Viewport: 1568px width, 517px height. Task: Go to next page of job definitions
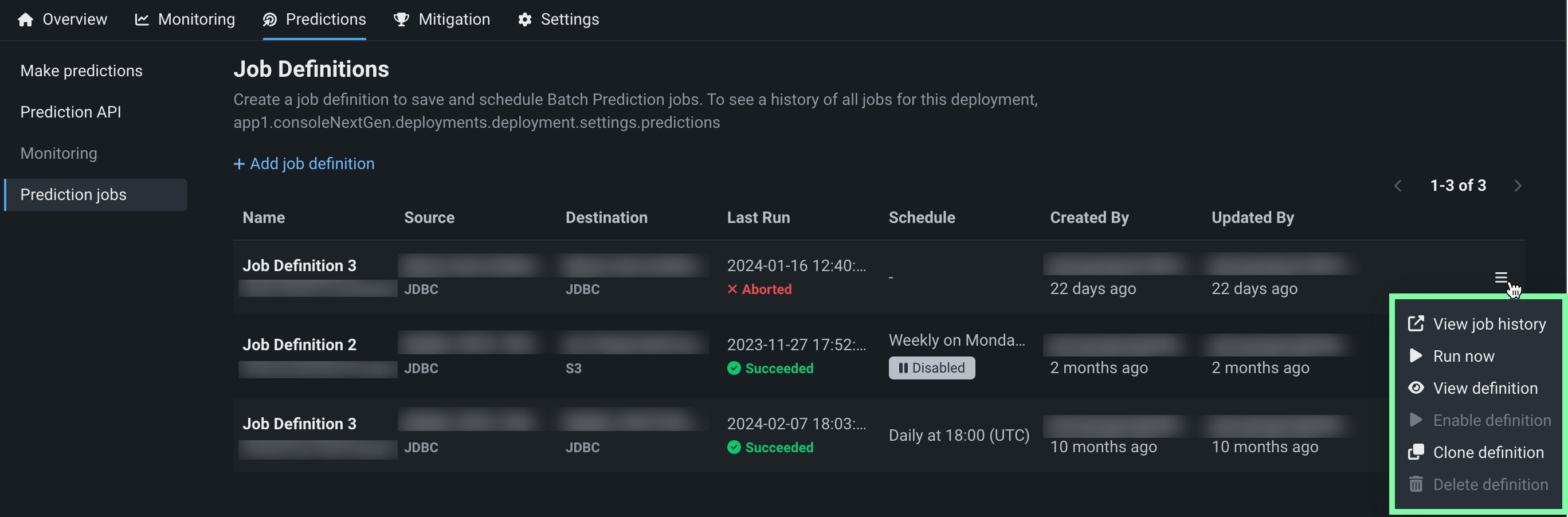tap(1518, 186)
